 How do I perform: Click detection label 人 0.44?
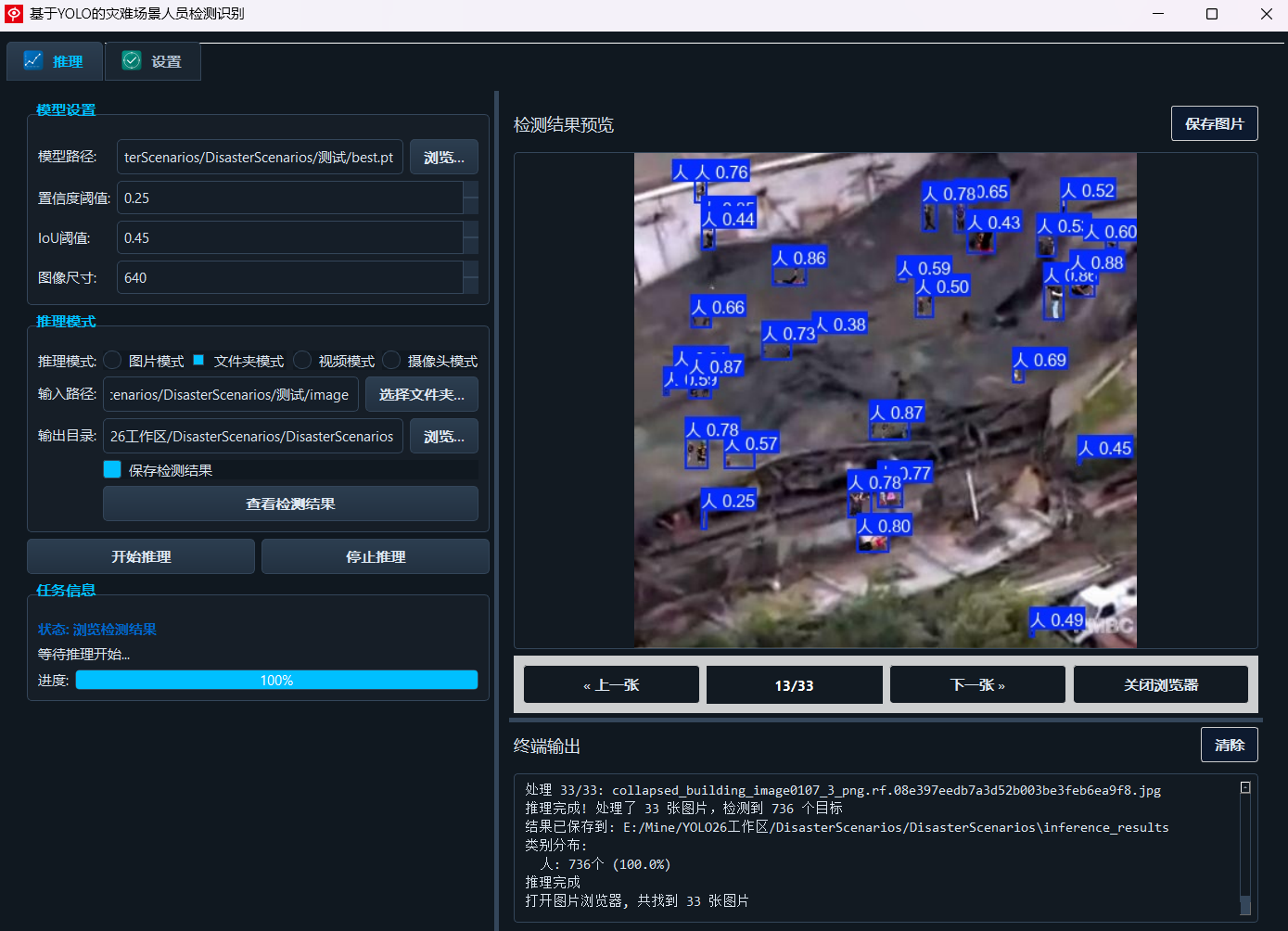[x=729, y=219]
